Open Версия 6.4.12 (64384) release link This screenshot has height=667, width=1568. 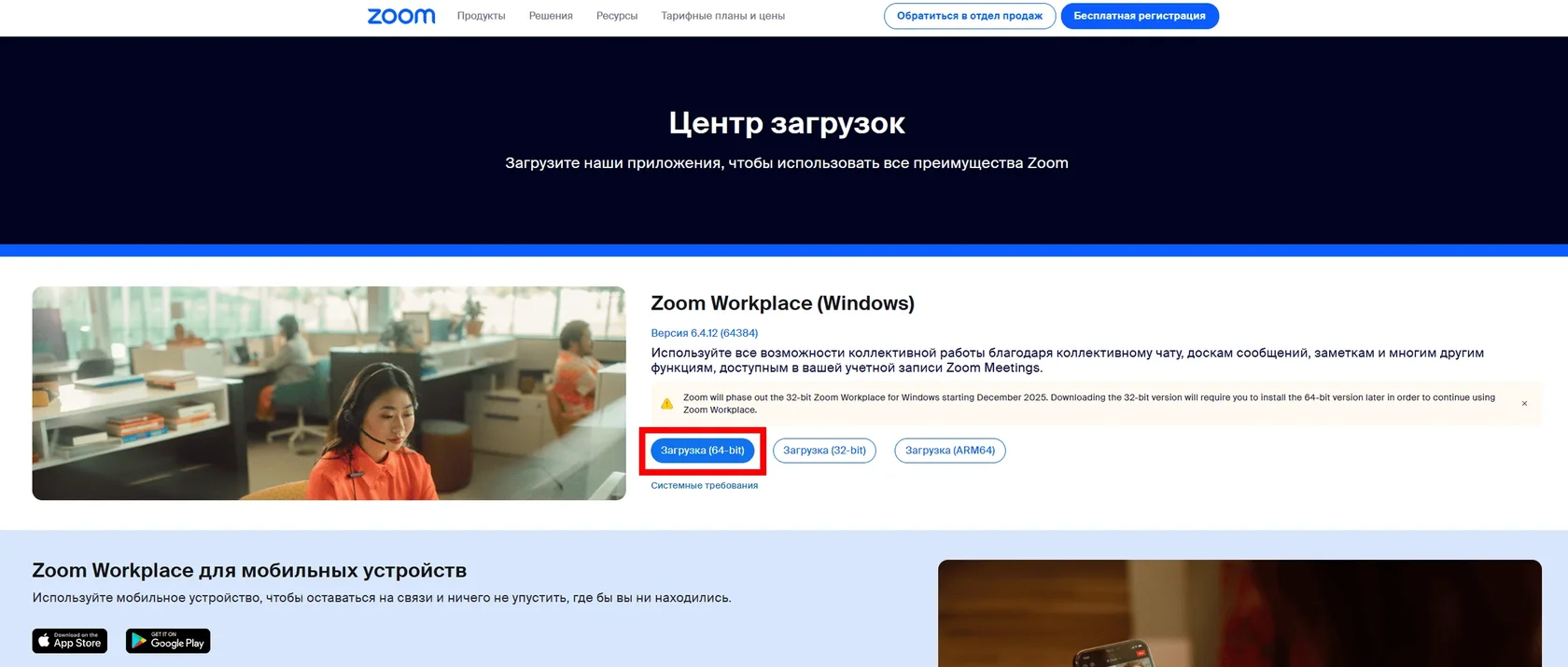click(705, 333)
